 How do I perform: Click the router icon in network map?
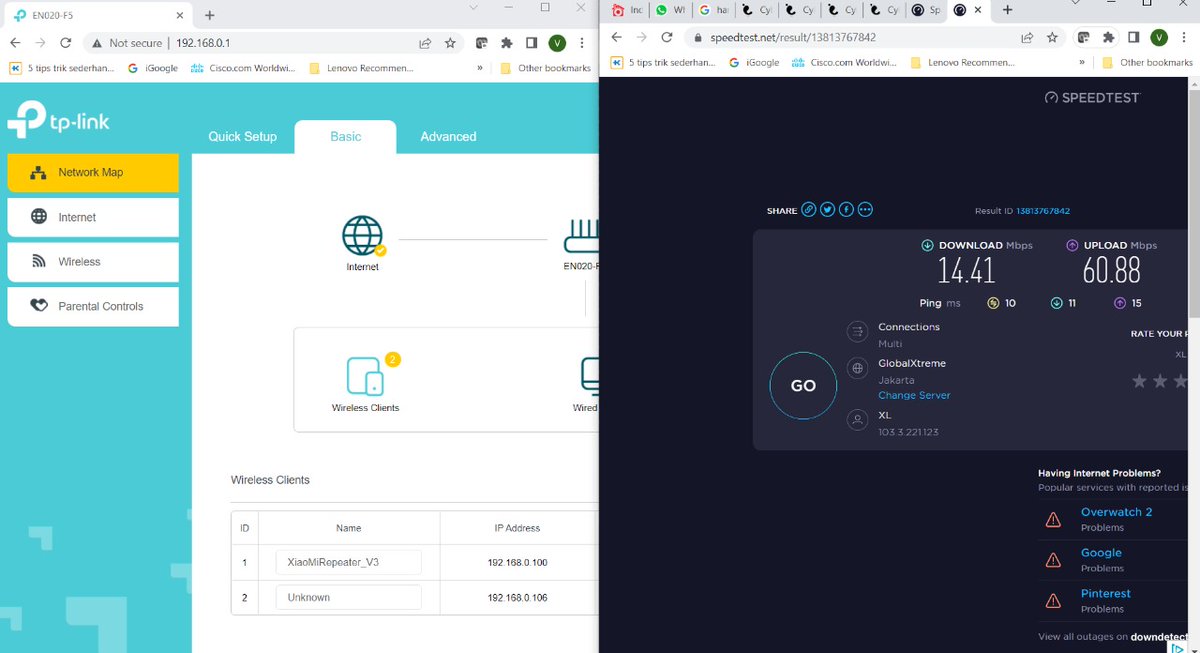click(581, 236)
